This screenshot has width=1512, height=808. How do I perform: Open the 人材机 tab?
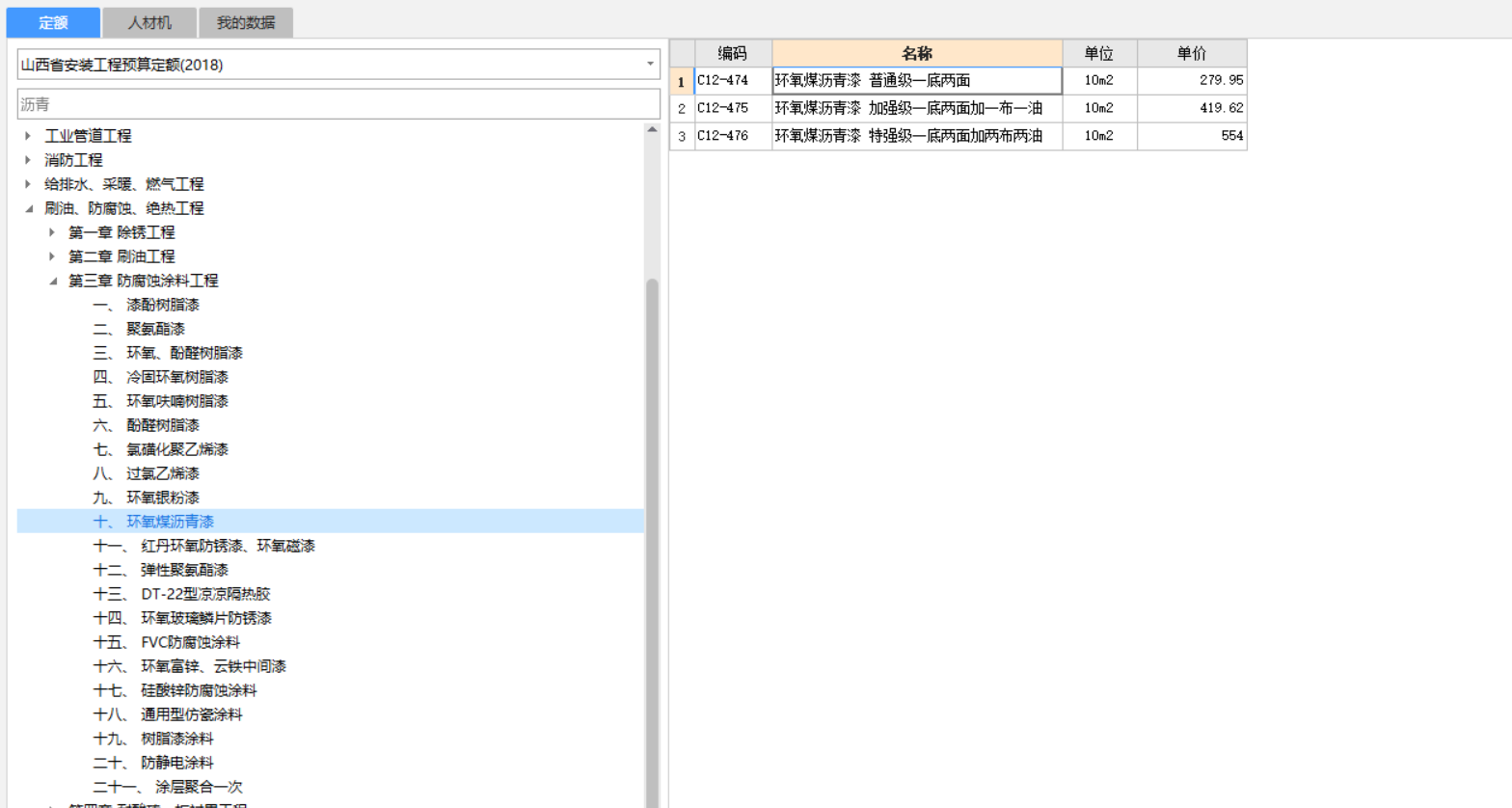(x=149, y=22)
